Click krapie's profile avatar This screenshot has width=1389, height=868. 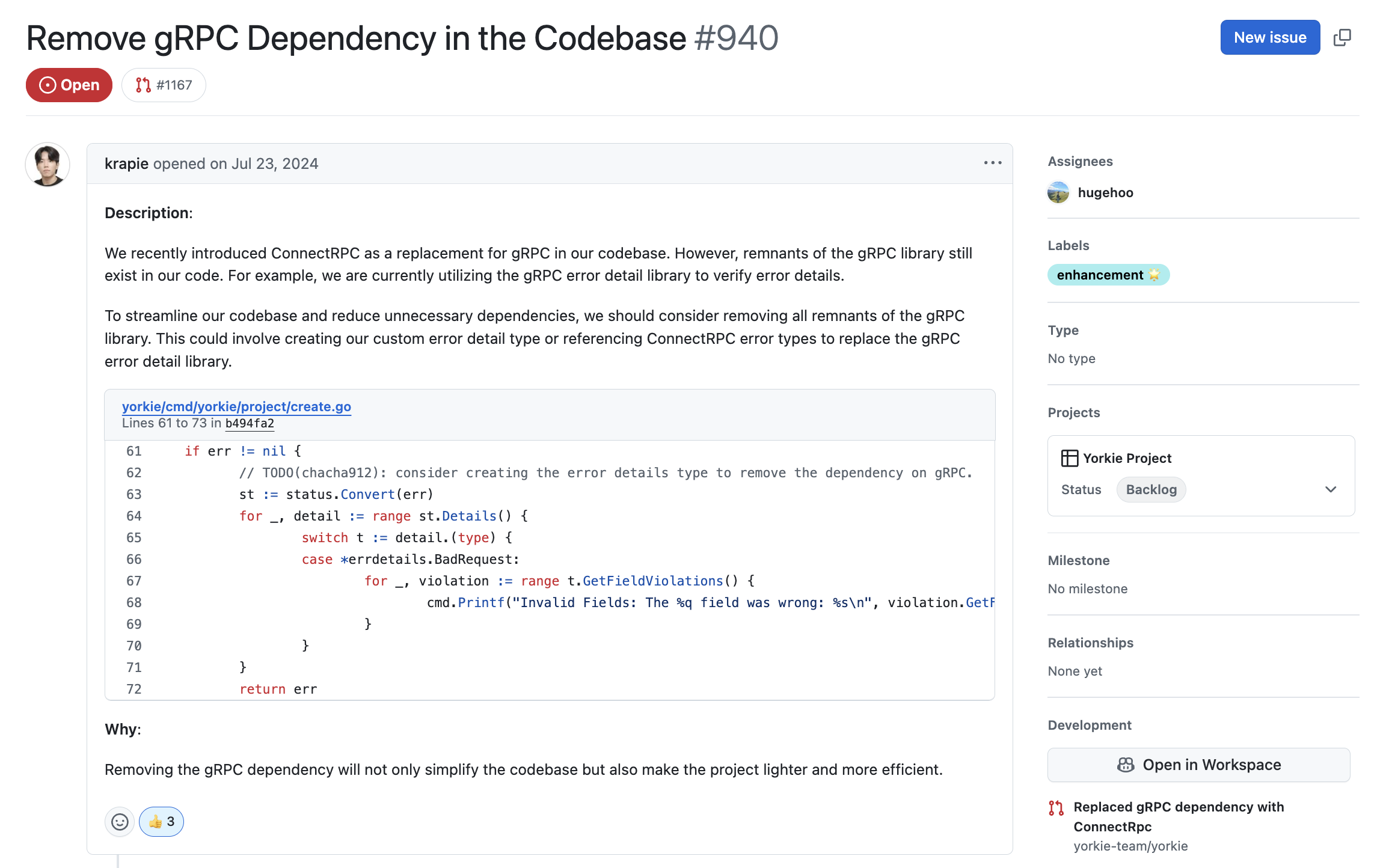[x=48, y=165]
